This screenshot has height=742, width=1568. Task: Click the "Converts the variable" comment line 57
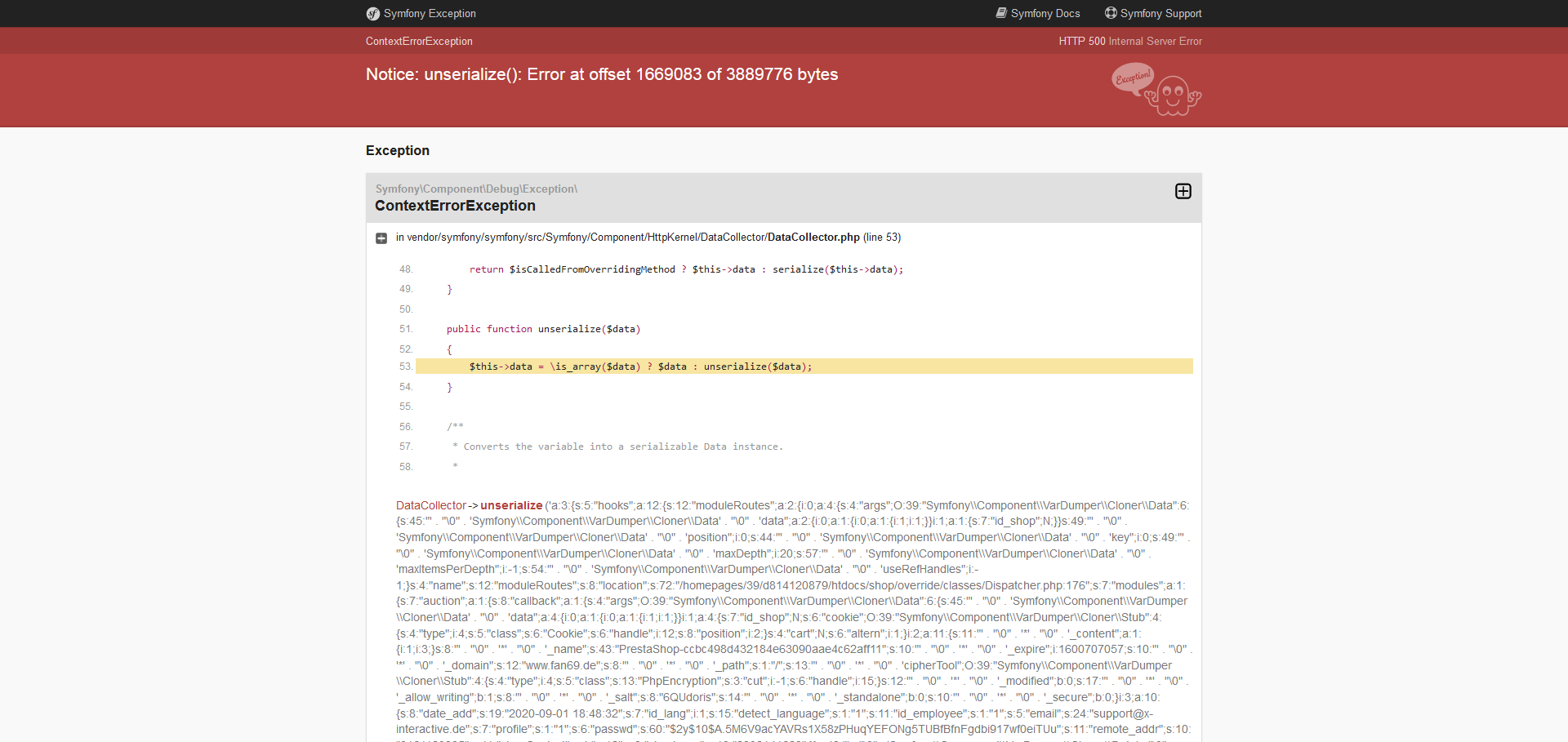(x=617, y=447)
